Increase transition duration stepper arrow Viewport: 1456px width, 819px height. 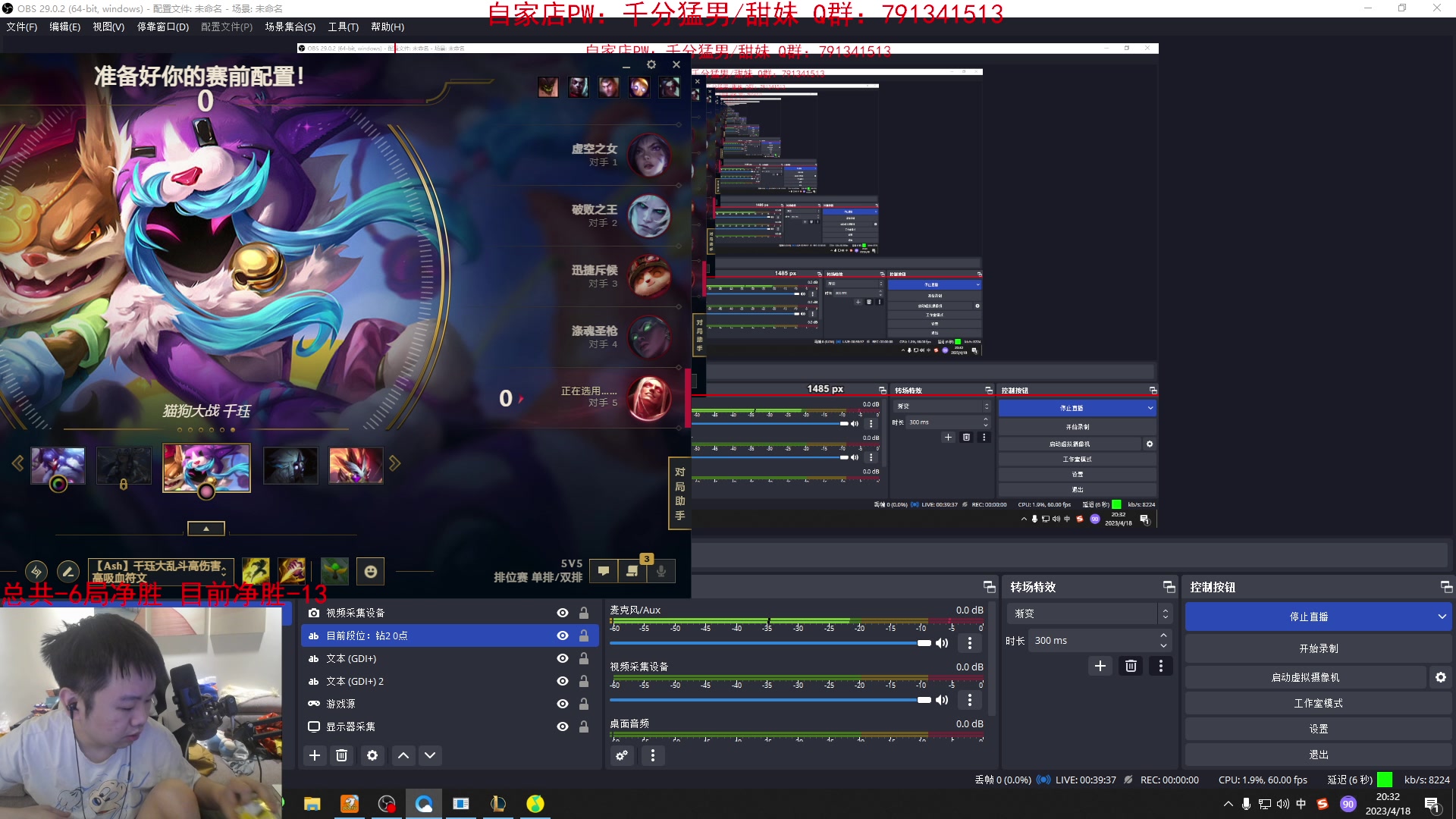click(x=1163, y=635)
